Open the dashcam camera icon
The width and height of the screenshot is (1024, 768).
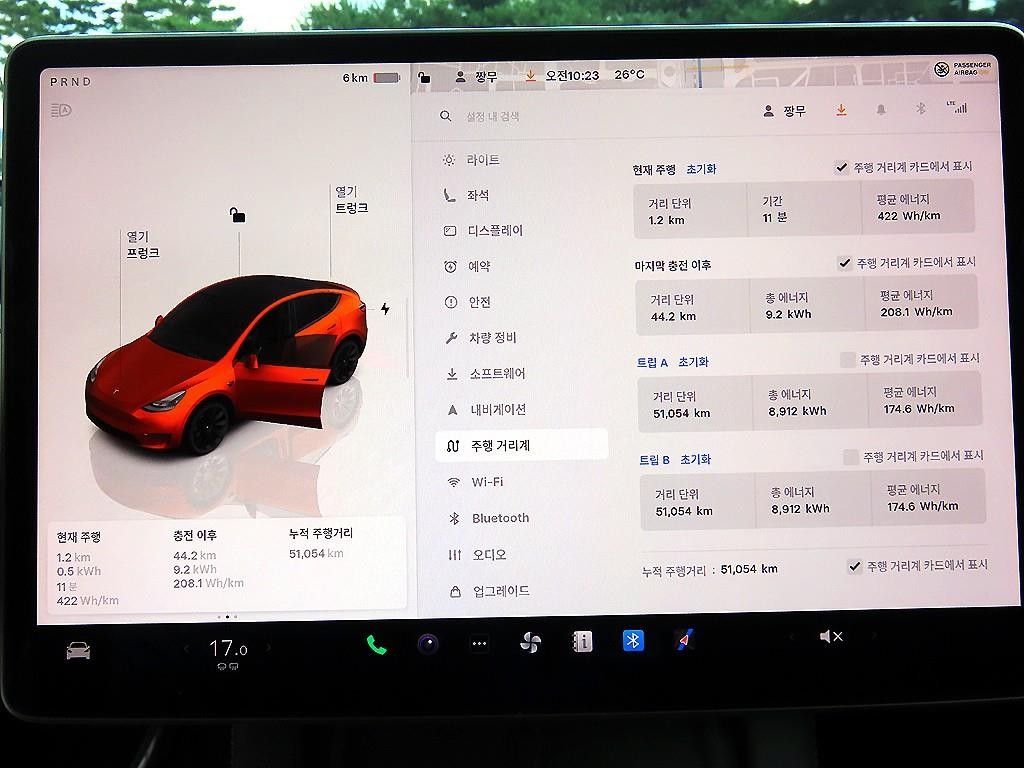click(428, 645)
